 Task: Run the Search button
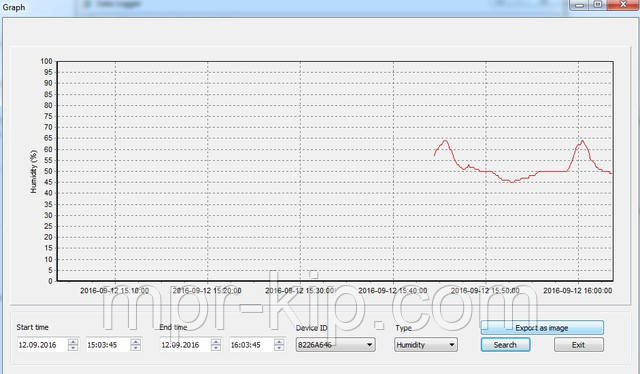tap(505, 345)
